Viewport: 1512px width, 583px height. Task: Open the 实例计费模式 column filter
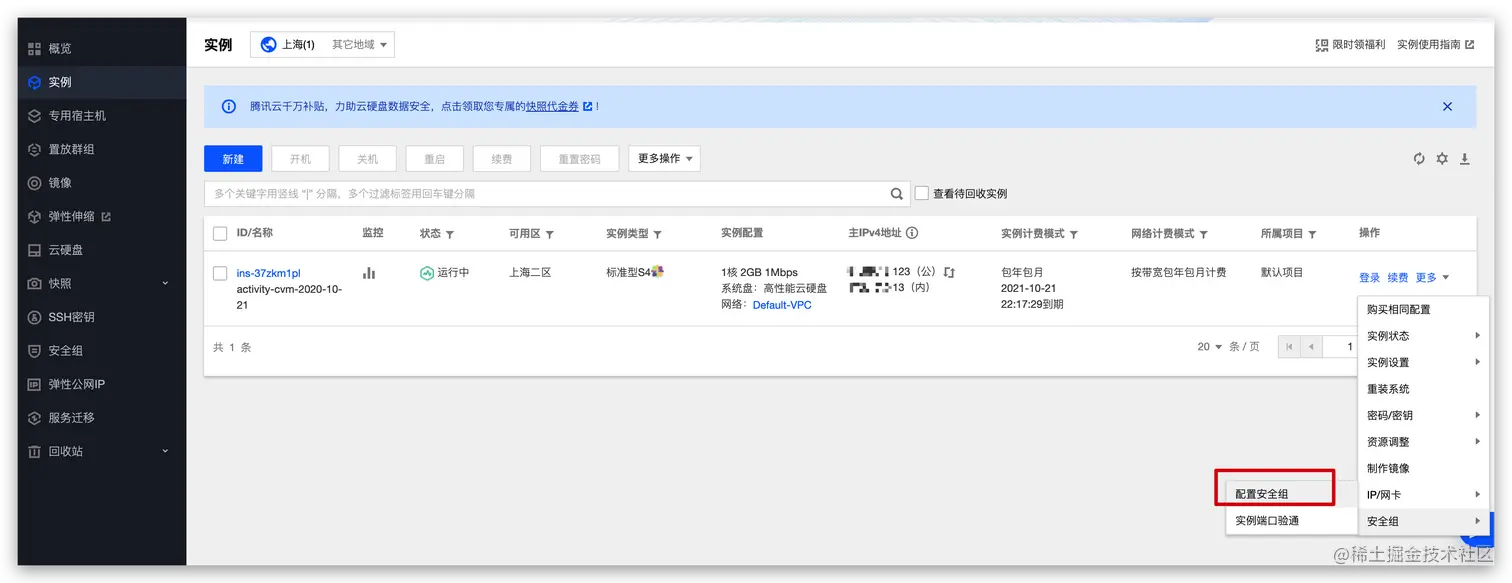tap(1074, 234)
